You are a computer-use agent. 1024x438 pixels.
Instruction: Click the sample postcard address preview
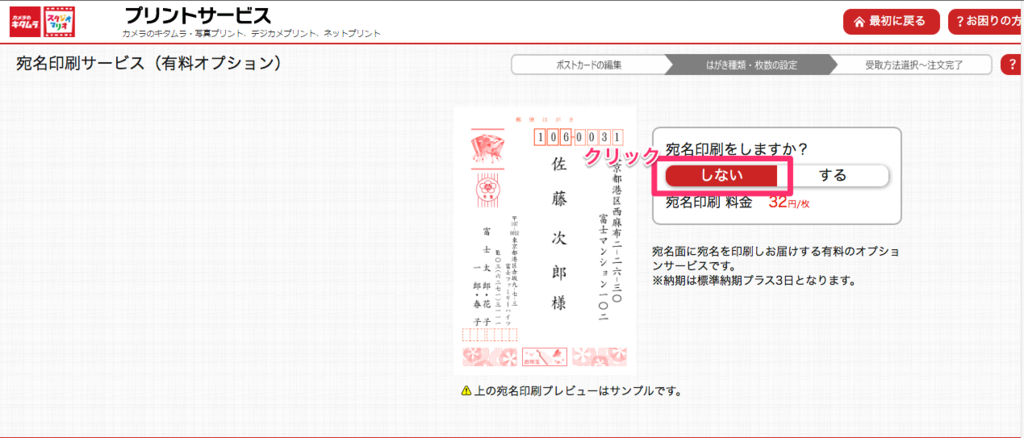(x=545, y=240)
